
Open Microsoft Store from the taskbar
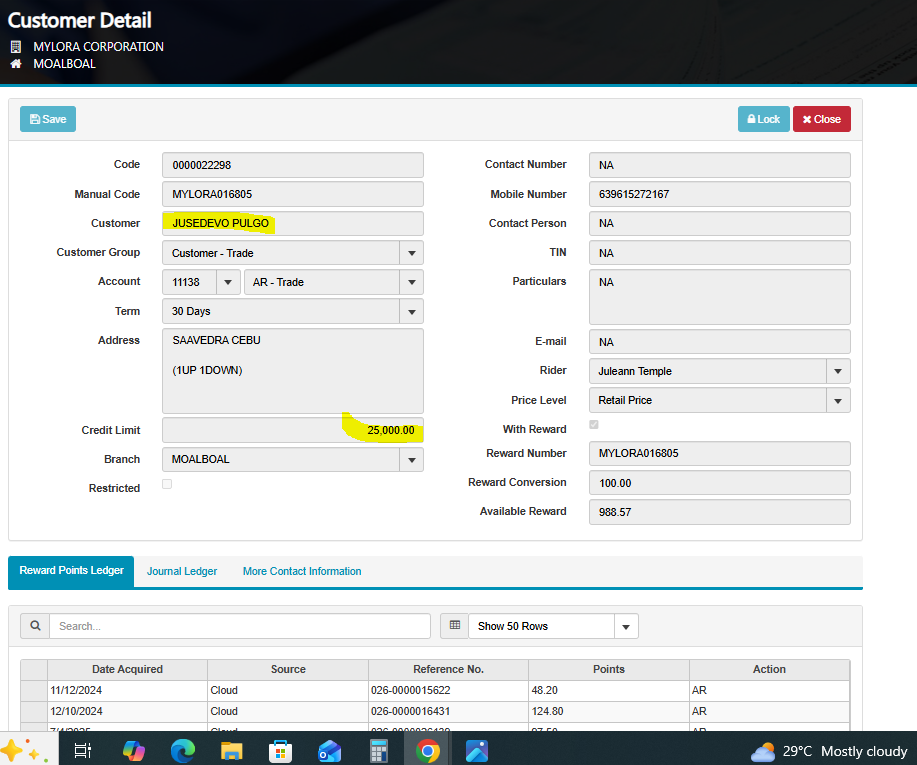[281, 750]
